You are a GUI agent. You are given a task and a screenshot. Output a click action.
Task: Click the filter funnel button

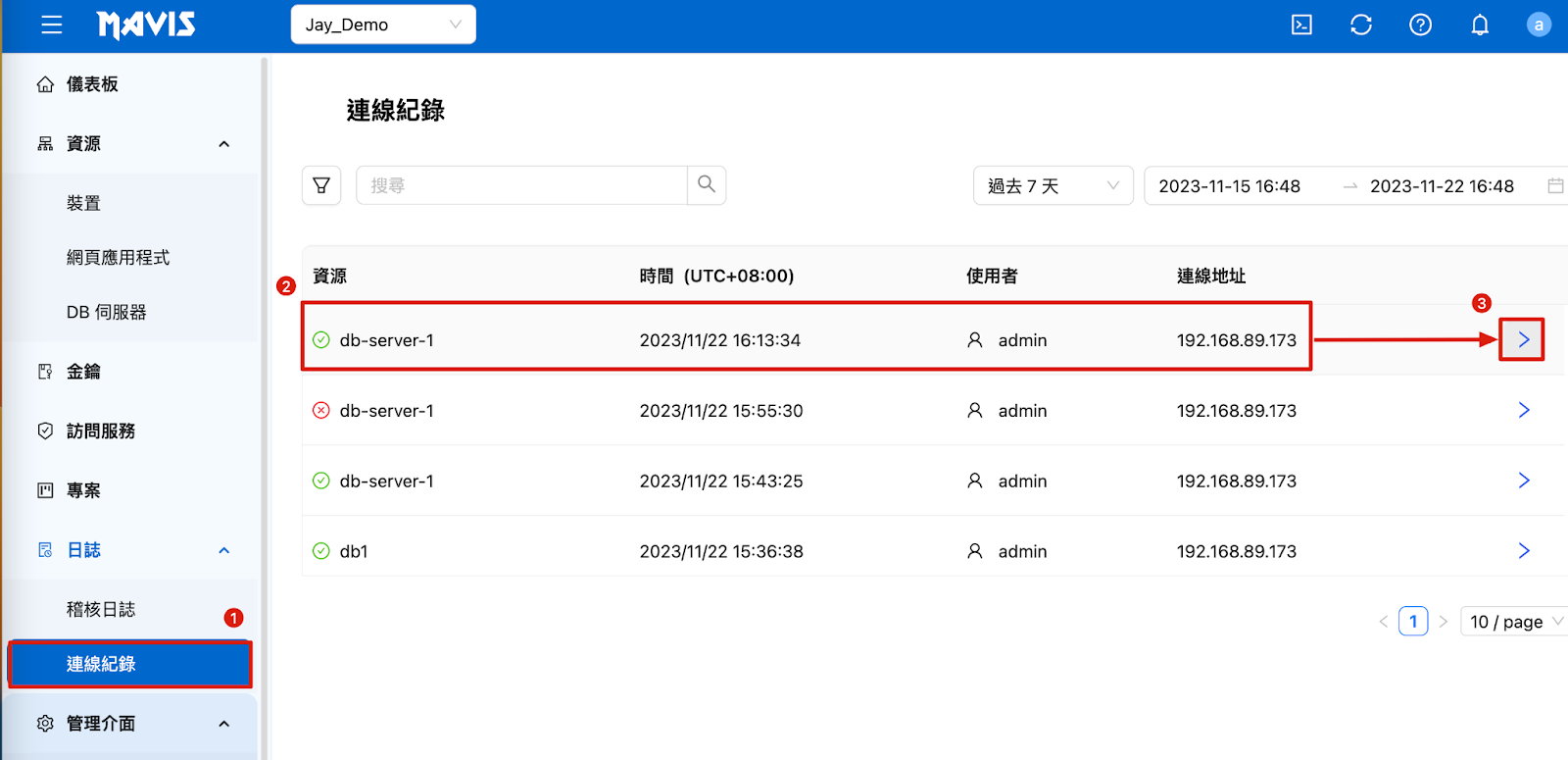tap(321, 185)
